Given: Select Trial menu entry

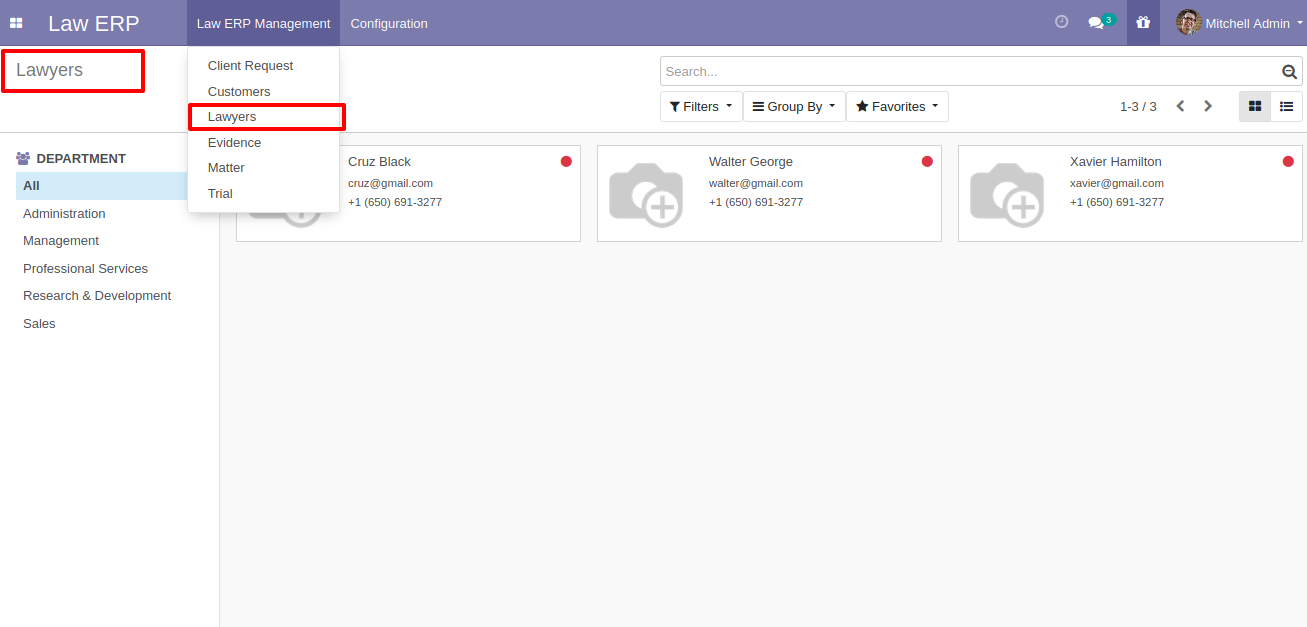Looking at the screenshot, I should pos(263,193).
